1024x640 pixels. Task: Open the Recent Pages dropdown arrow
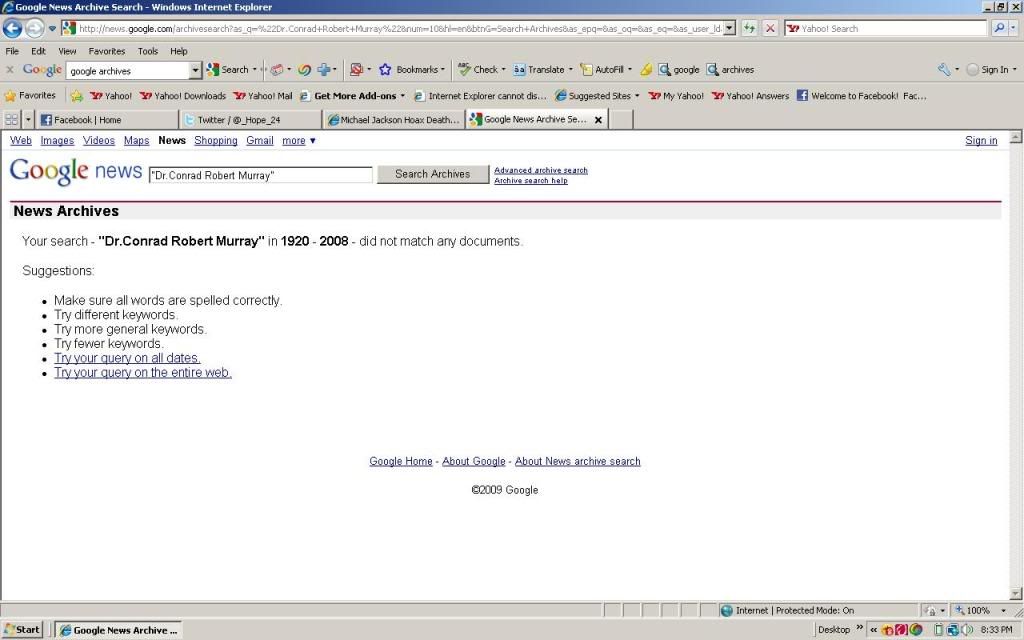click(52, 28)
